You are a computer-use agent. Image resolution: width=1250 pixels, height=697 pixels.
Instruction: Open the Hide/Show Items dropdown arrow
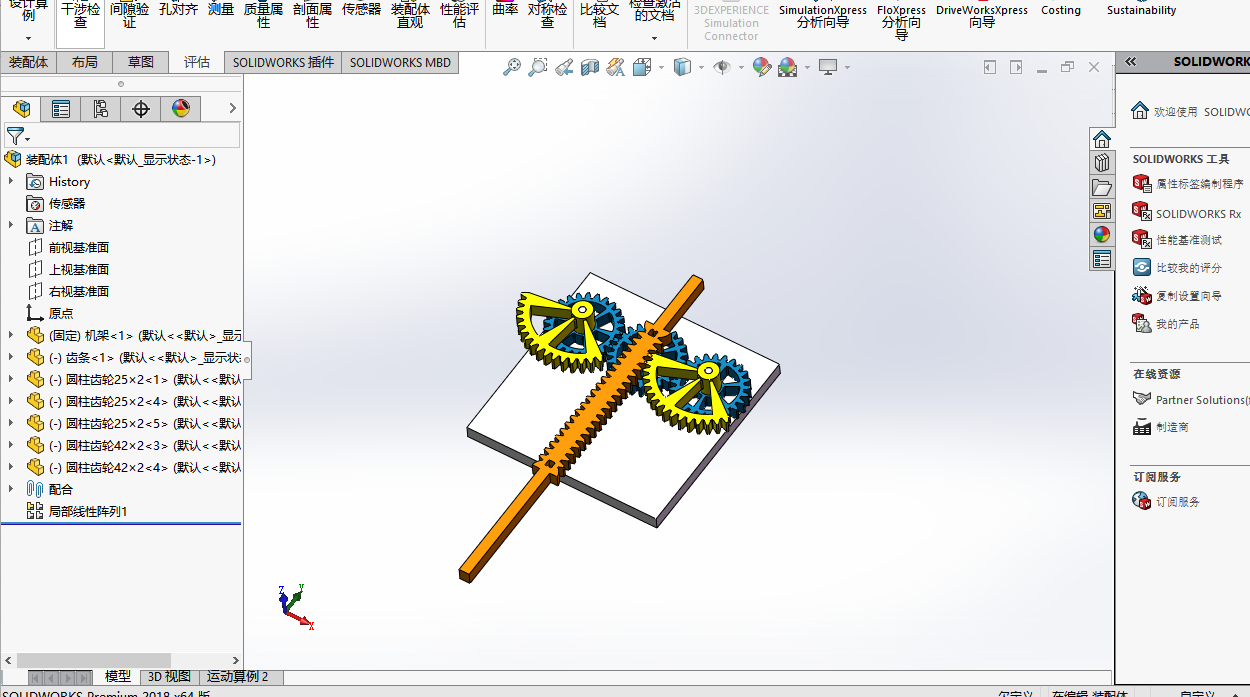(741, 68)
